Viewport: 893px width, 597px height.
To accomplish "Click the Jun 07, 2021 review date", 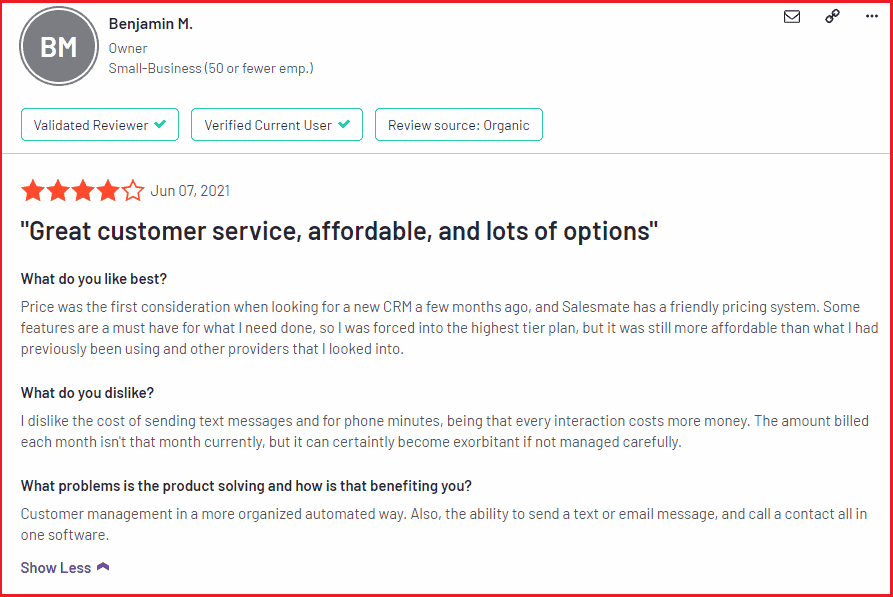I will click(x=190, y=191).
